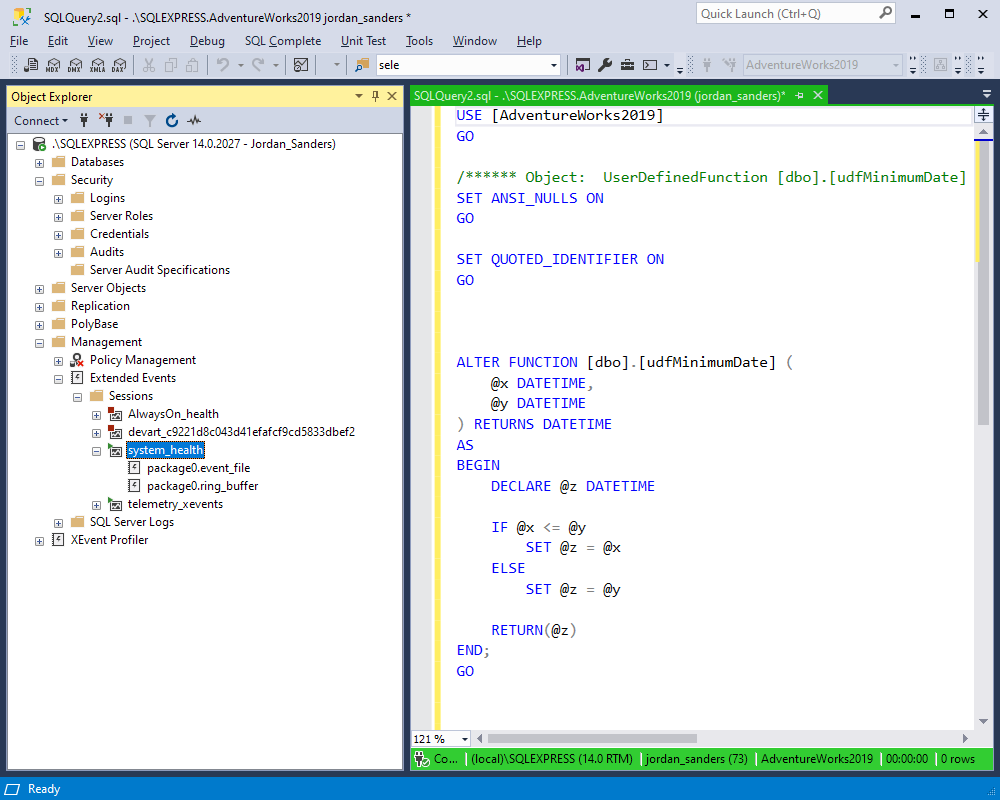
Task: Click the Undo arrow icon
Action: (x=223, y=64)
